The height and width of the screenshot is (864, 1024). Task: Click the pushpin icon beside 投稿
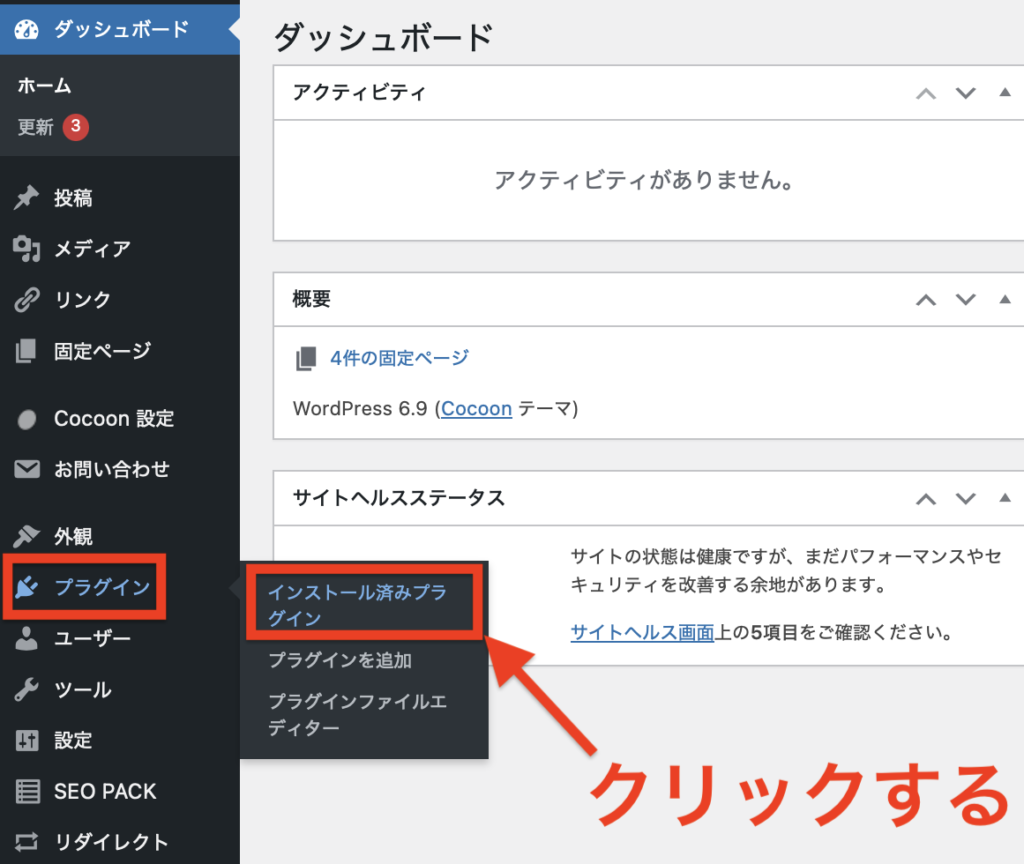pos(27,198)
